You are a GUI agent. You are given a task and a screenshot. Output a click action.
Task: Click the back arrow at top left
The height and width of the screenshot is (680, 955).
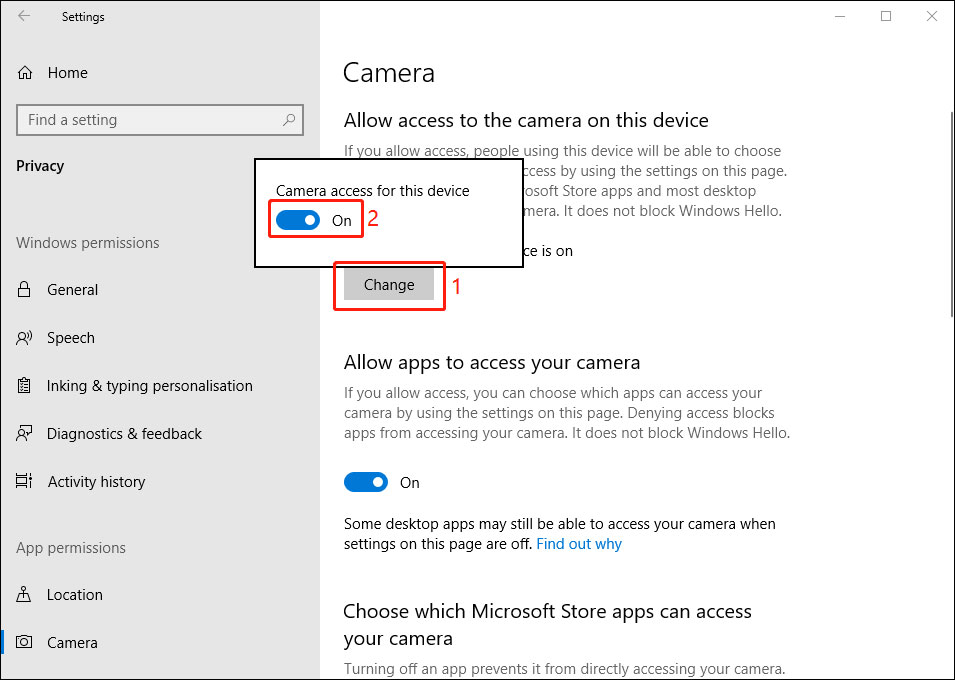point(22,16)
